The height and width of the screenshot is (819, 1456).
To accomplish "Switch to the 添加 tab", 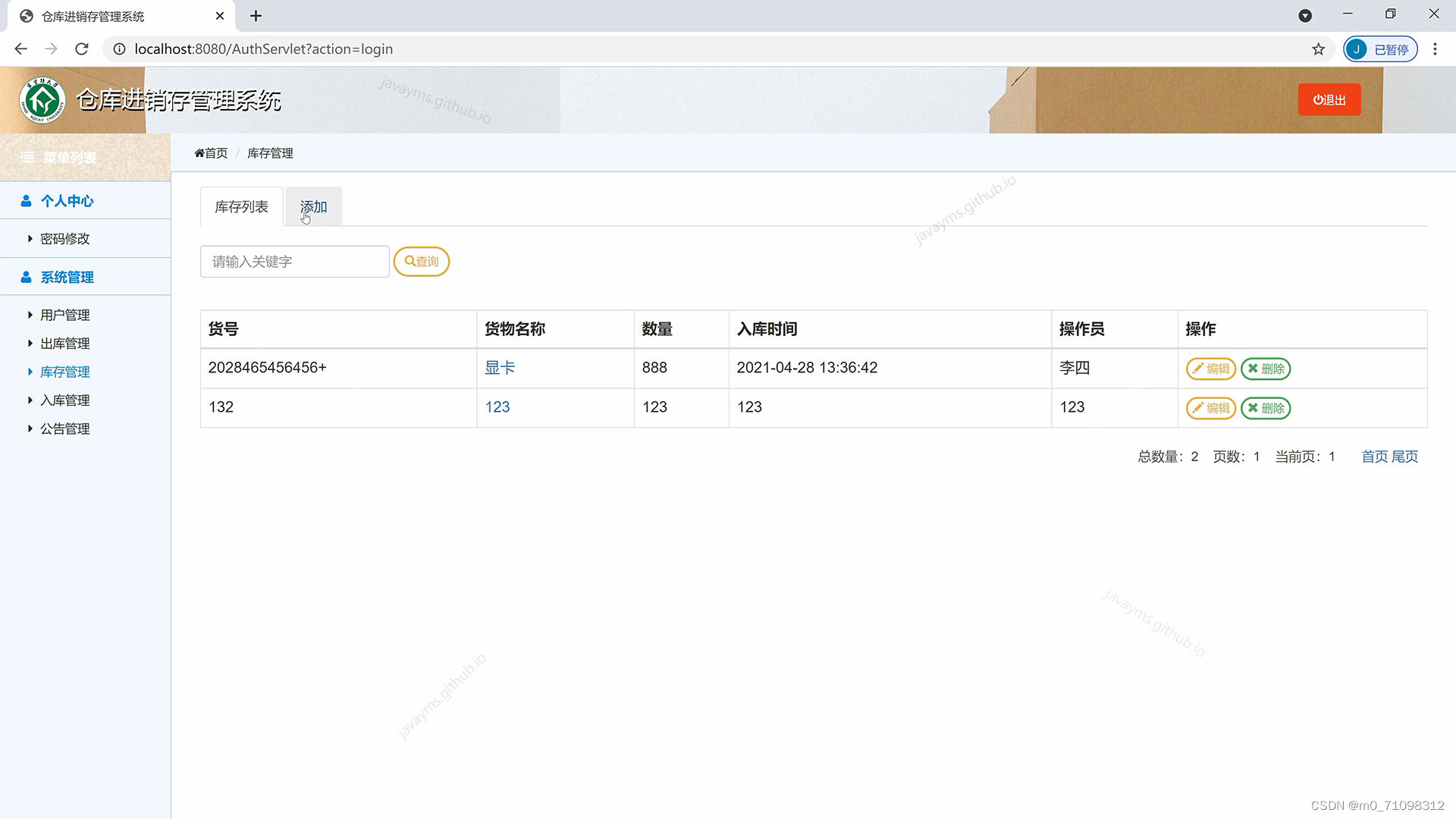I will tap(313, 206).
